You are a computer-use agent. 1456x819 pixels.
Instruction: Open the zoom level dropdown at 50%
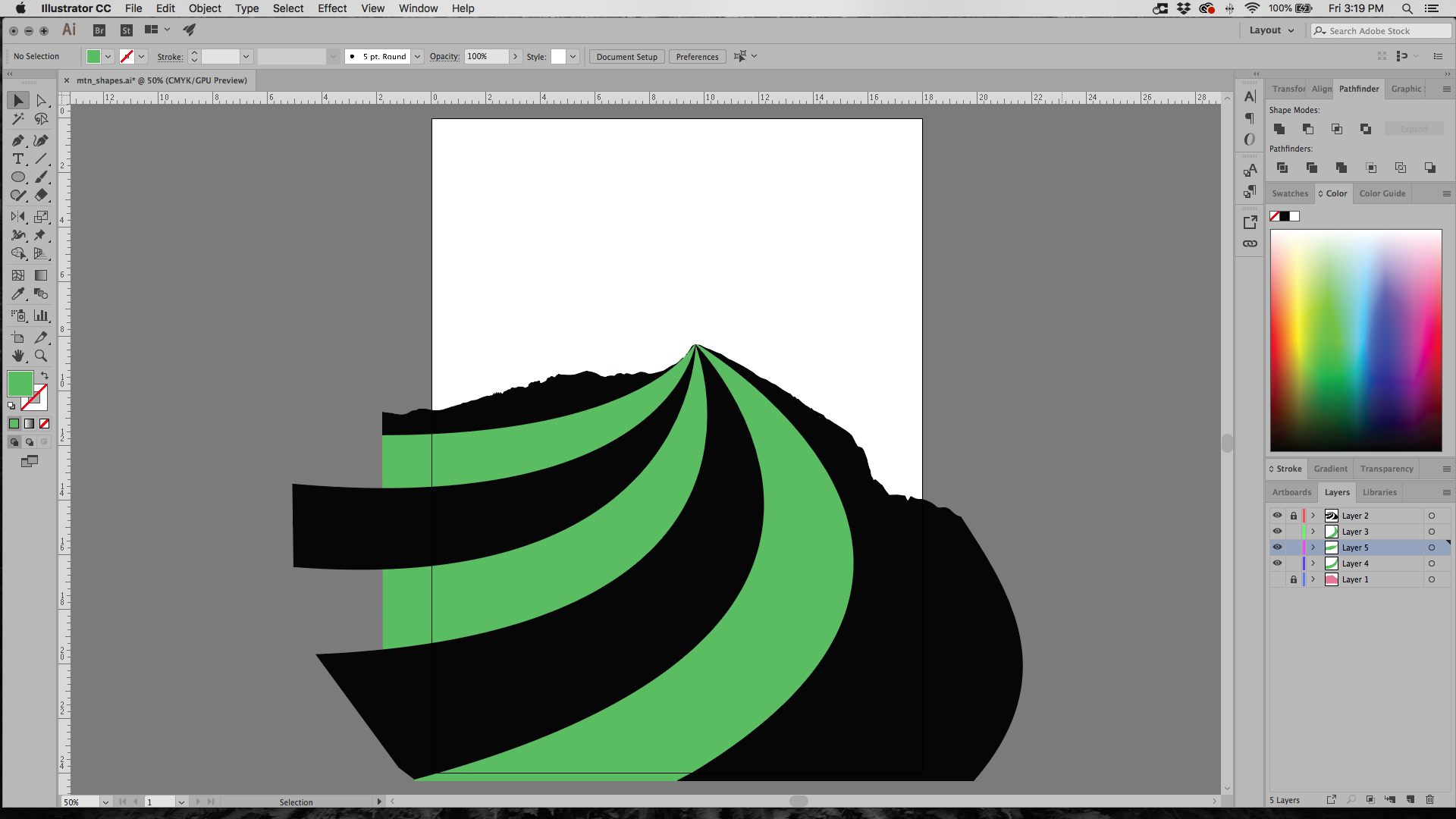(x=105, y=802)
